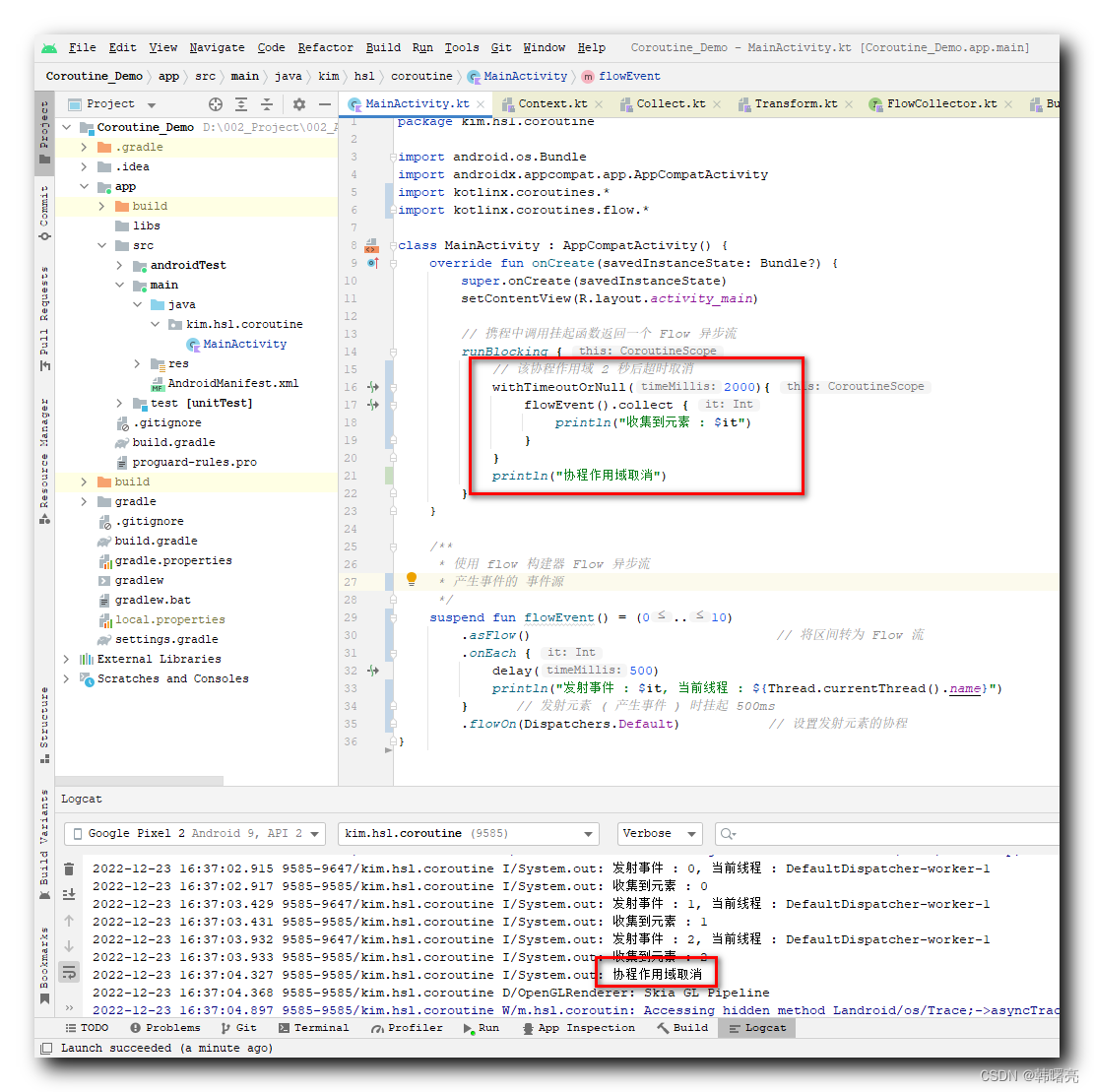Hide the Project panel with minus icon

[x=324, y=104]
